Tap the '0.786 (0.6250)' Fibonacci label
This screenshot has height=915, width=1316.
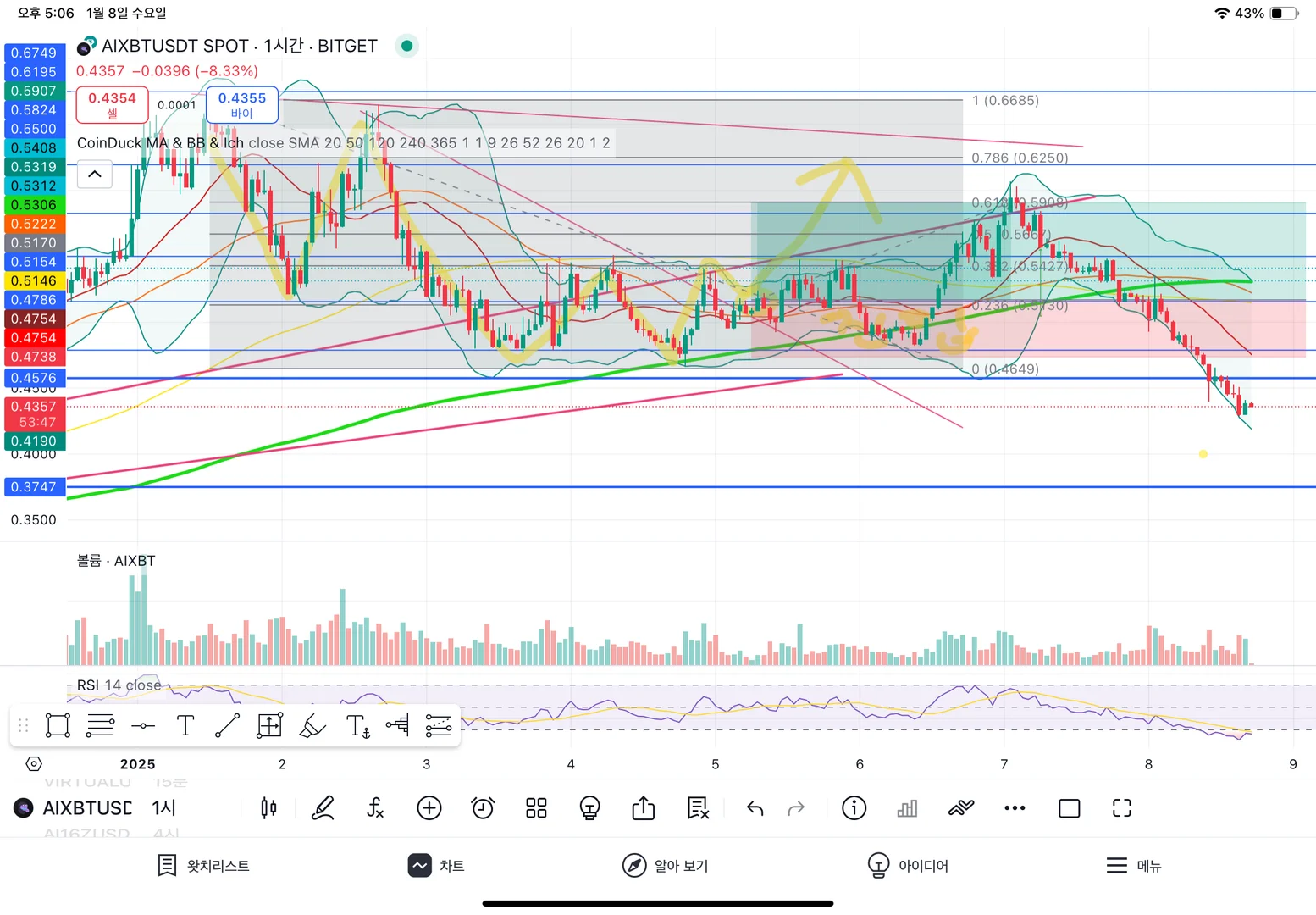(x=1020, y=158)
